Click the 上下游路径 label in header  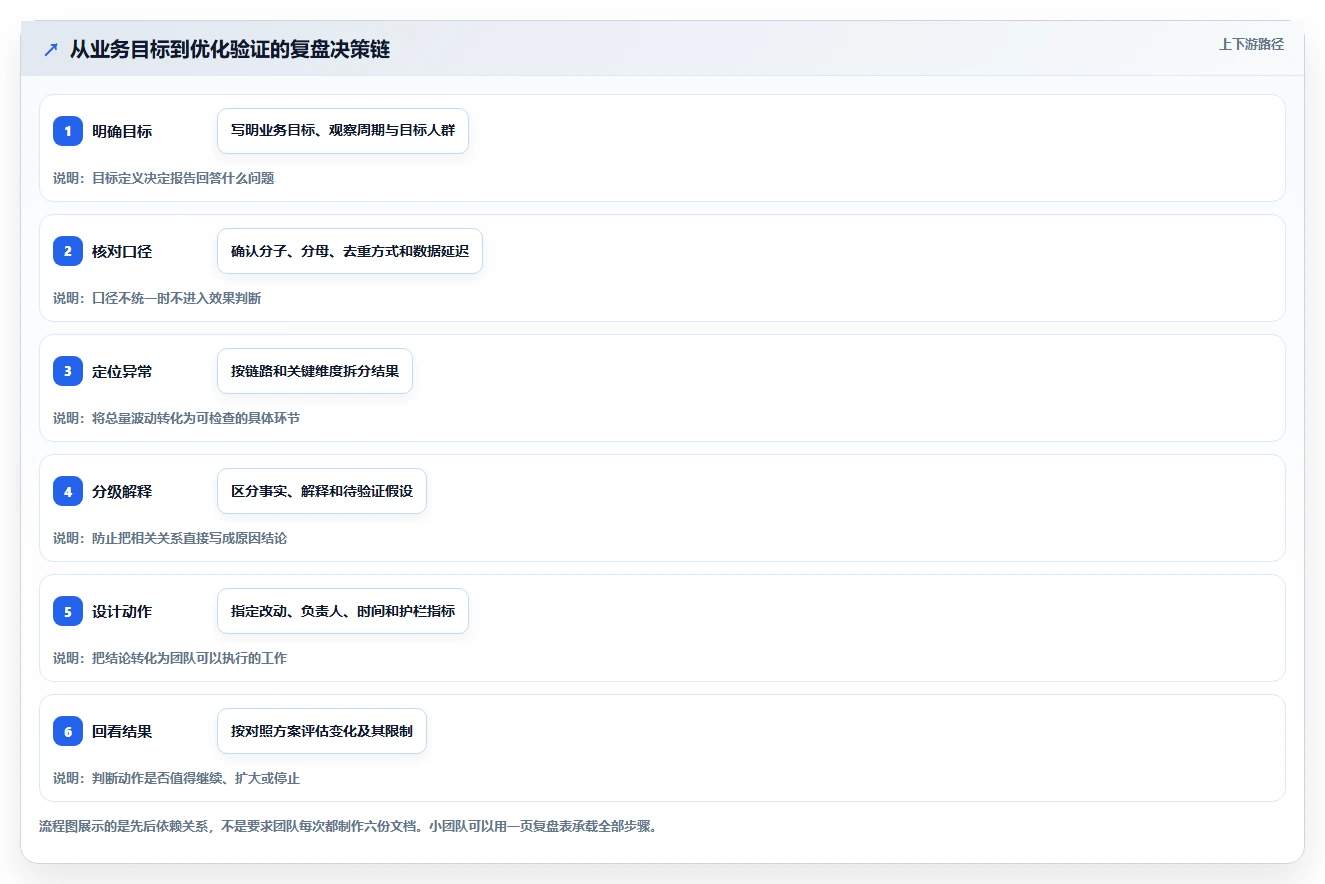tap(1251, 45)
